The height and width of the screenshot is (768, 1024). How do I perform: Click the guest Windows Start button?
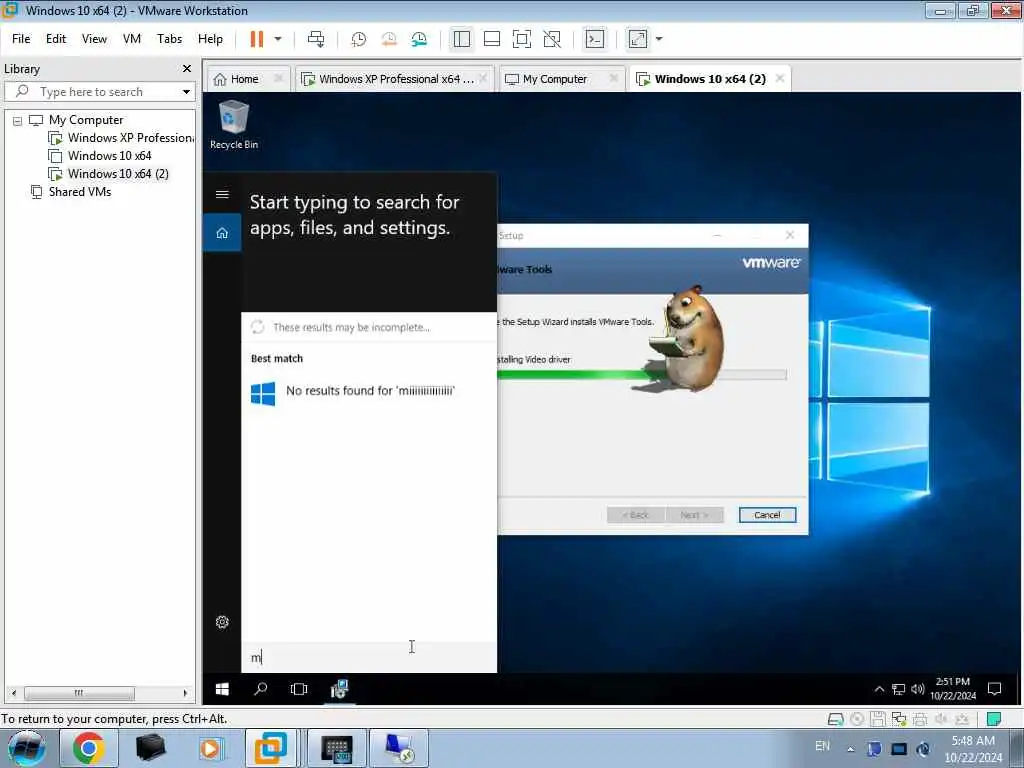(x=222, y=689)
